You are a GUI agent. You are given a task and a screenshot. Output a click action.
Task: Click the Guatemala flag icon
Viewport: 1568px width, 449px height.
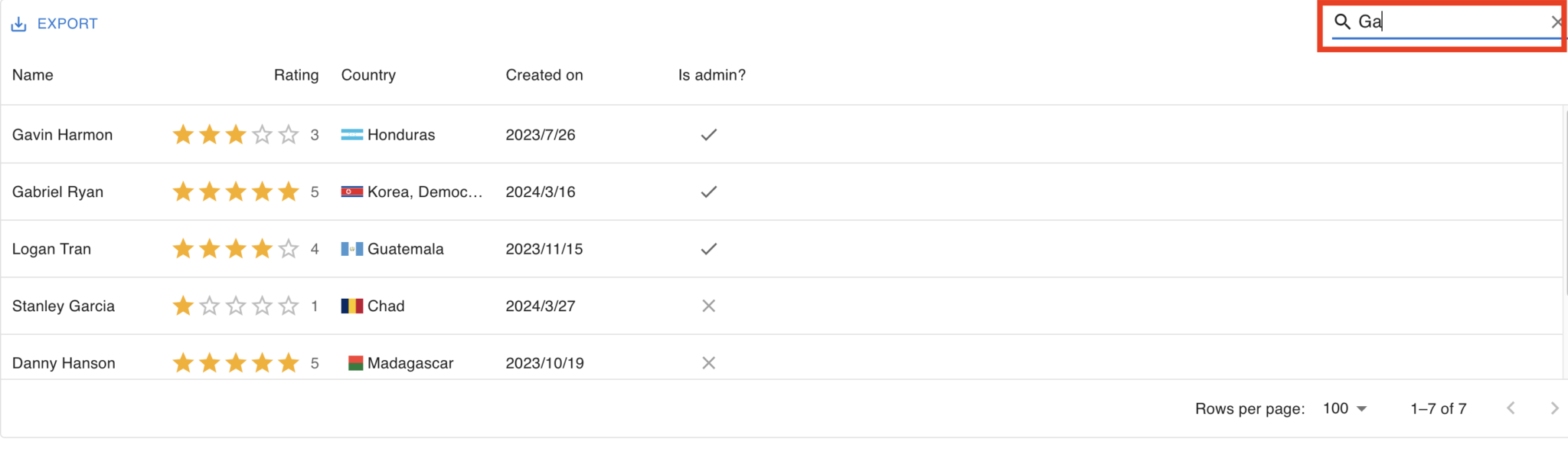[x=351, y=248]
